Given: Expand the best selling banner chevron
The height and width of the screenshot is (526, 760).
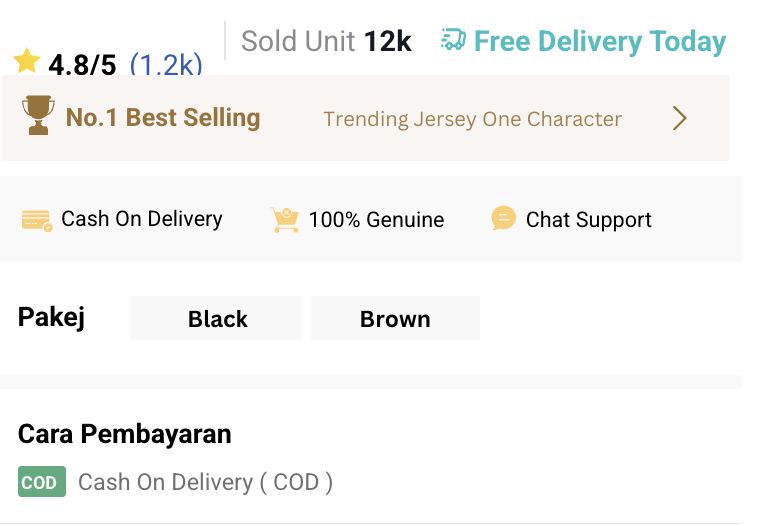Looking at the screenshot, I should tap(680, 119).
